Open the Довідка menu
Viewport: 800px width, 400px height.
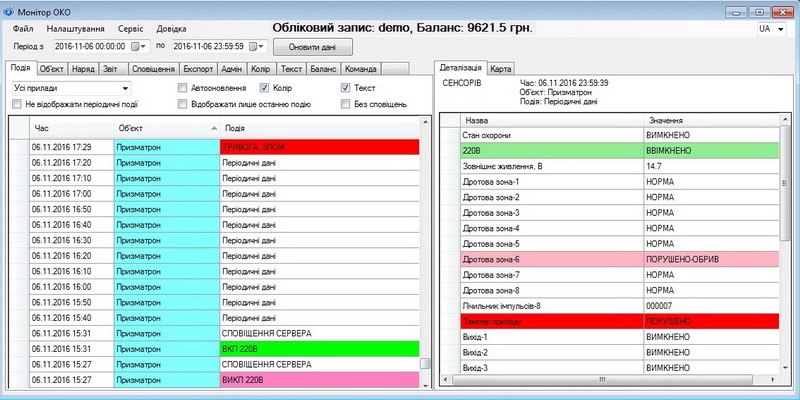point(171,29)
